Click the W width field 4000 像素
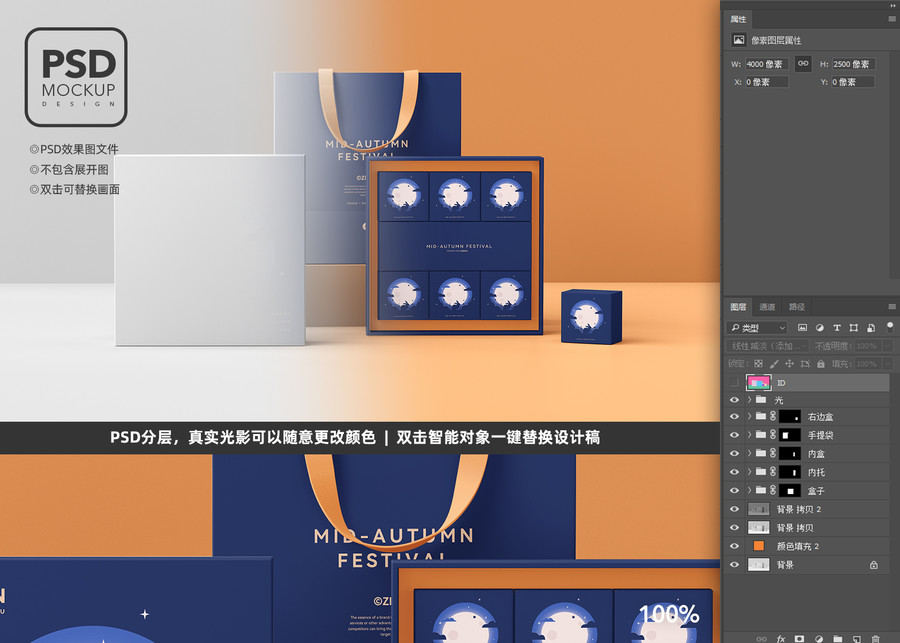This screenshot has height=643, width=900. coord(767,64)
